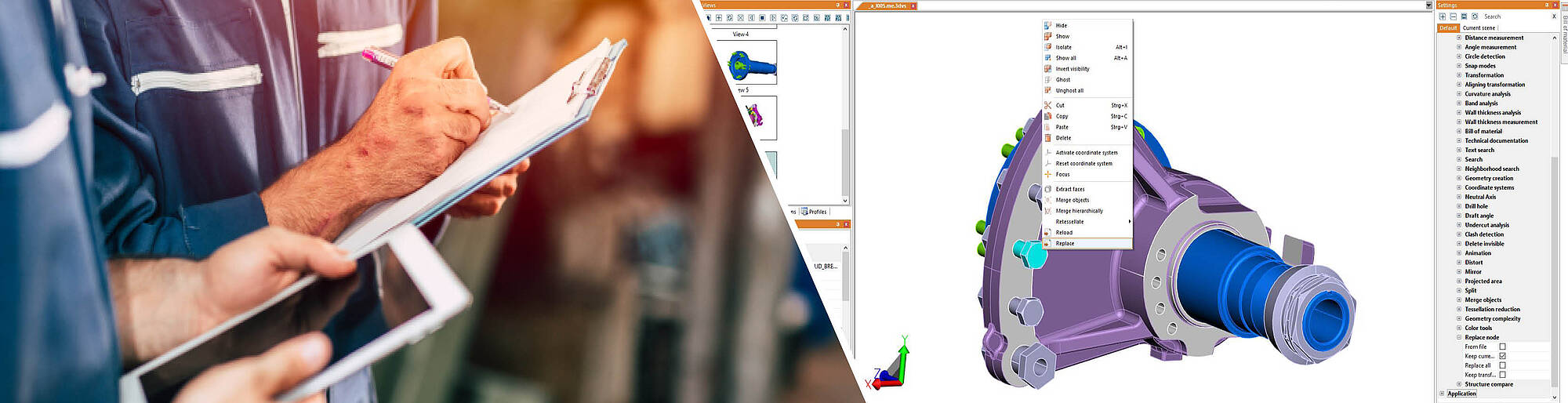The width and height of the screenshot is (1568, 403).
Task: Select the Undercut analysis tree item
Action: coord(1486,225)
